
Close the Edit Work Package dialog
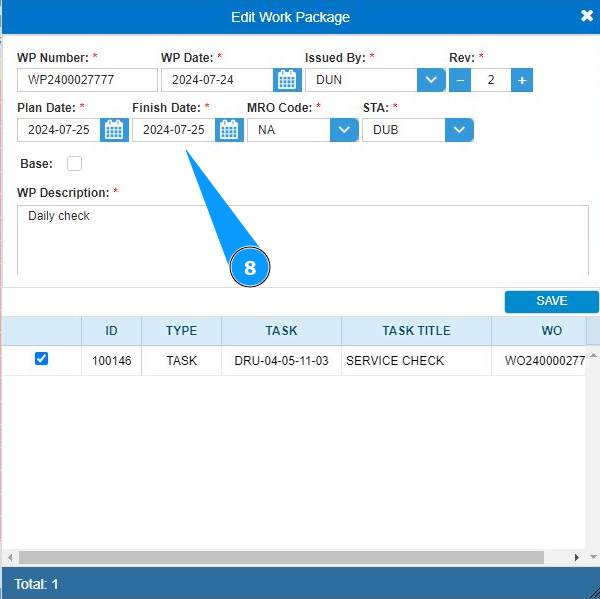587,16
